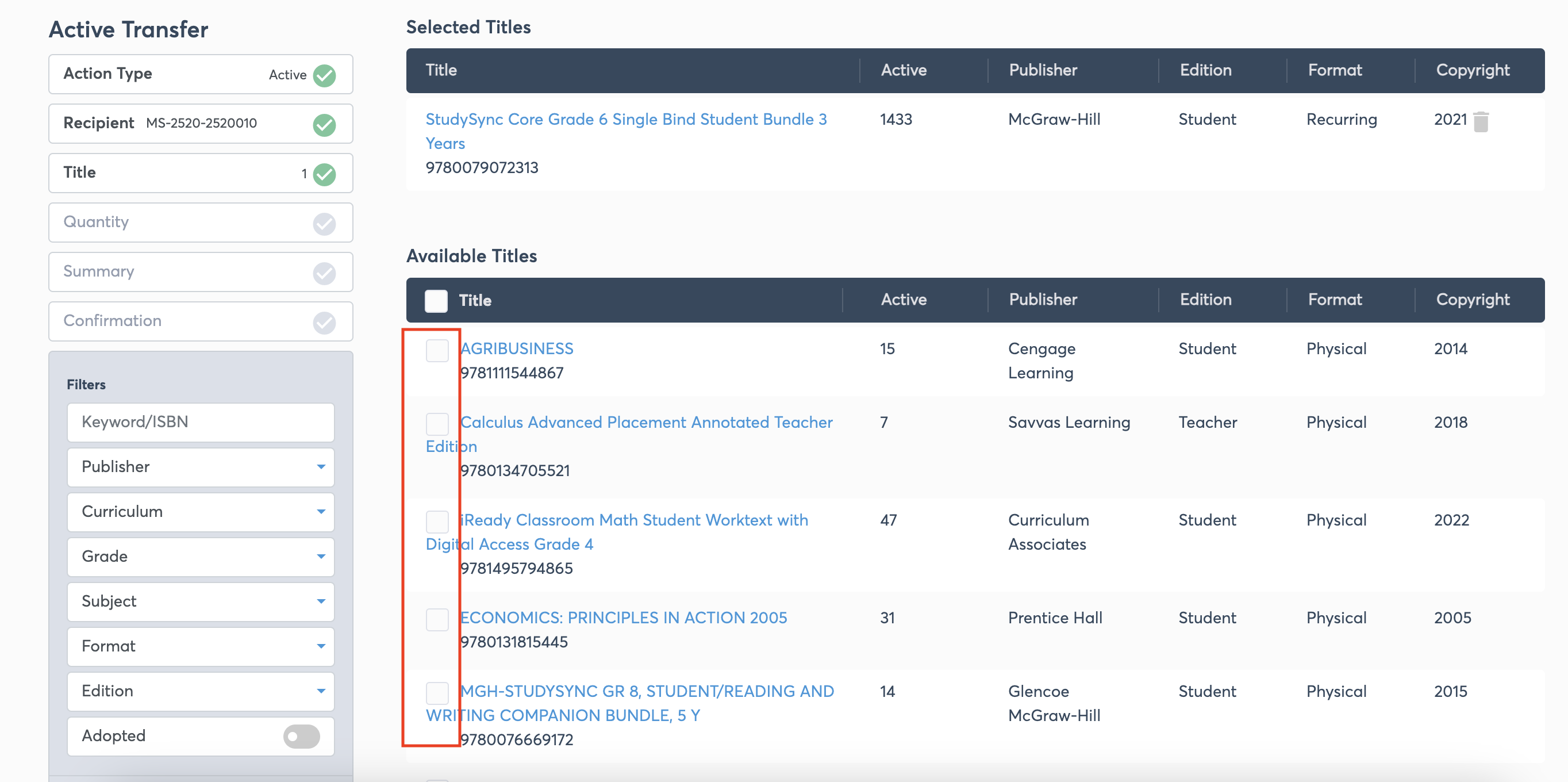Open the AGRIBUSINESS title link

517,348
